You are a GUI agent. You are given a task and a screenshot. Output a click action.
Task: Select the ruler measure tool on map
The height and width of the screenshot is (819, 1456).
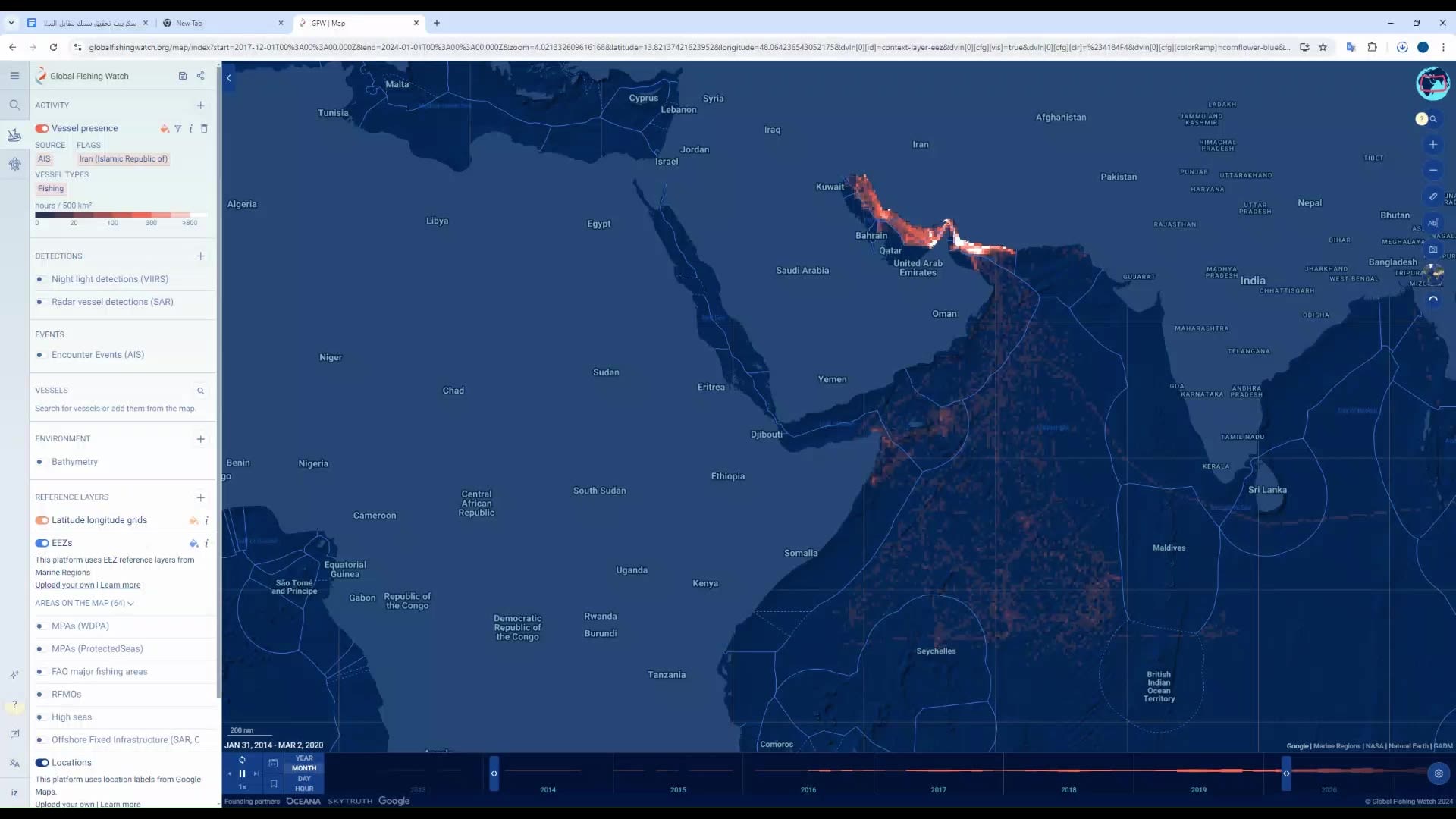1433,196
